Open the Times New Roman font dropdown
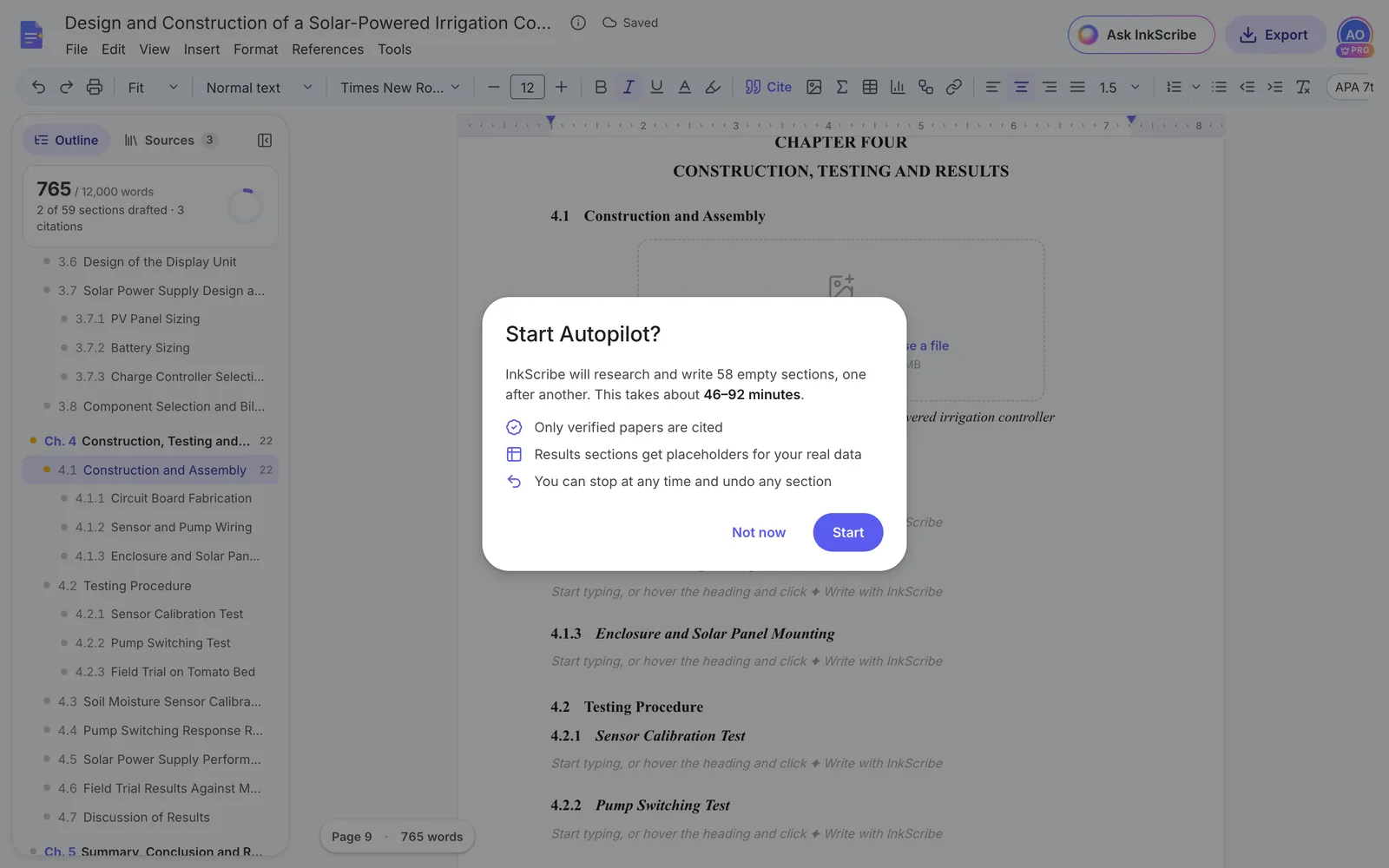Screen dimensions: 1389x868 (399, 87)
